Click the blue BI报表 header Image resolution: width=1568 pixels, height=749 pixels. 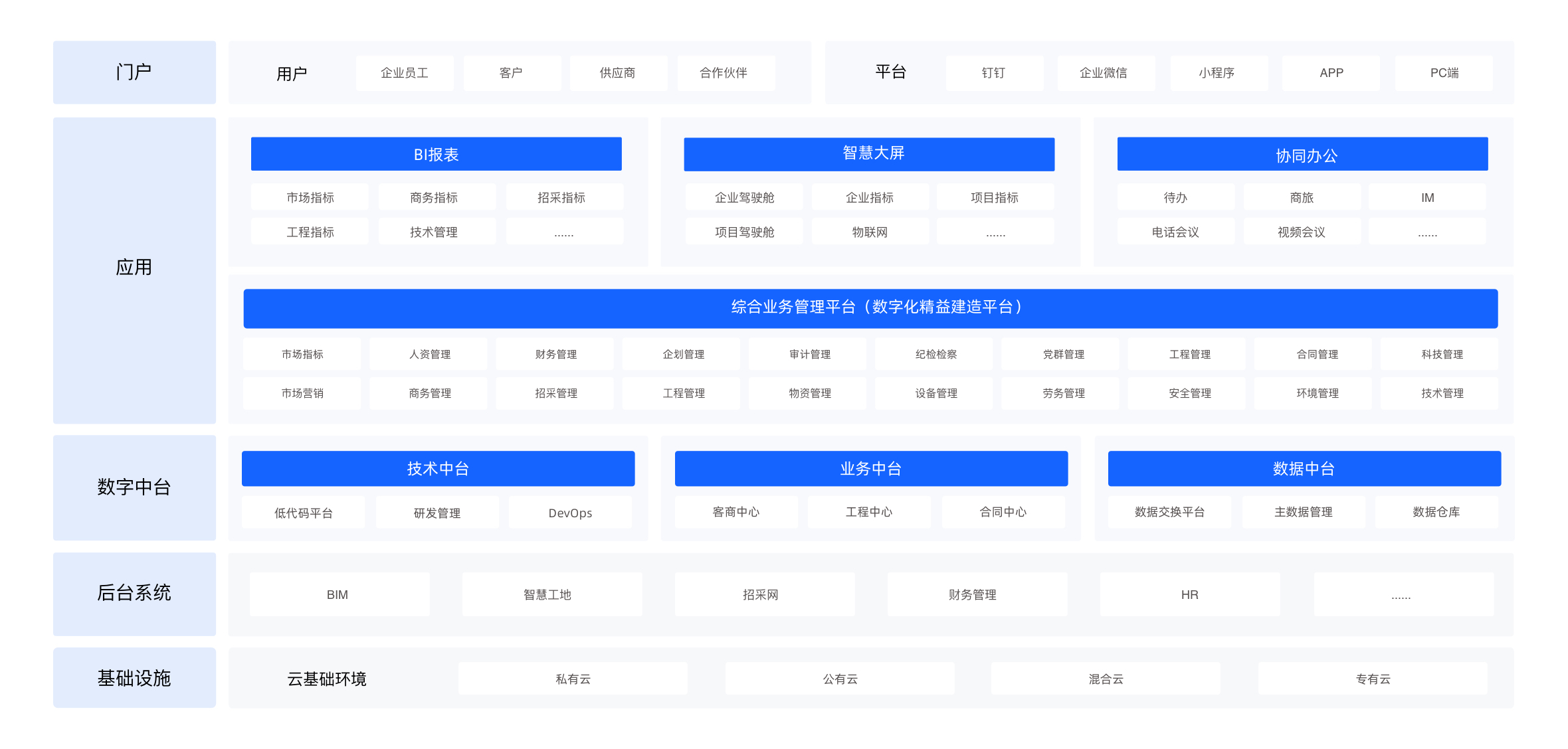(437, 154)
